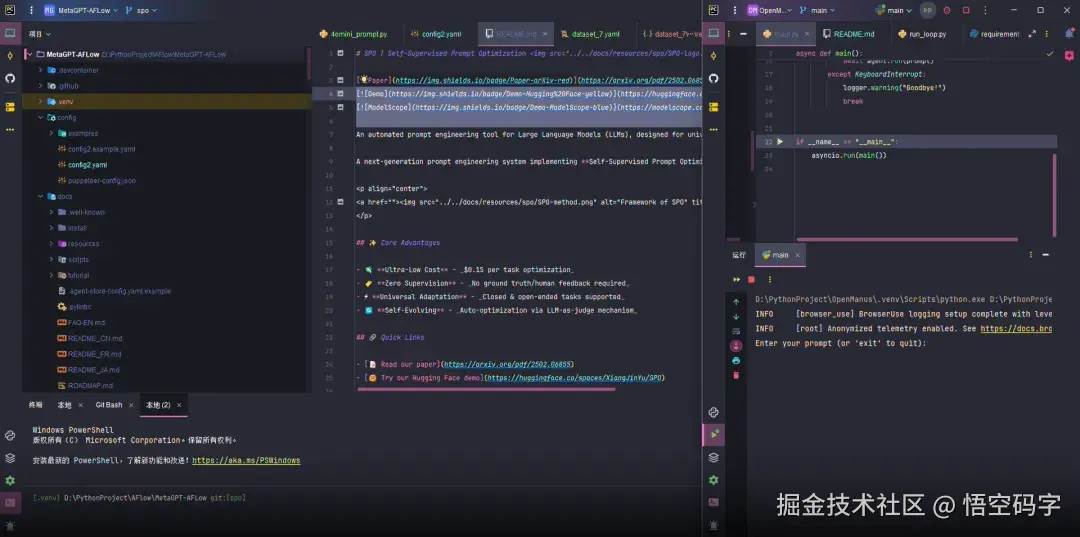Image resolution: width=1080 pixels, height=537 pixels.
Task: Click the vertical scrollbar in OpenManus editor
Action: (1055, 196)
